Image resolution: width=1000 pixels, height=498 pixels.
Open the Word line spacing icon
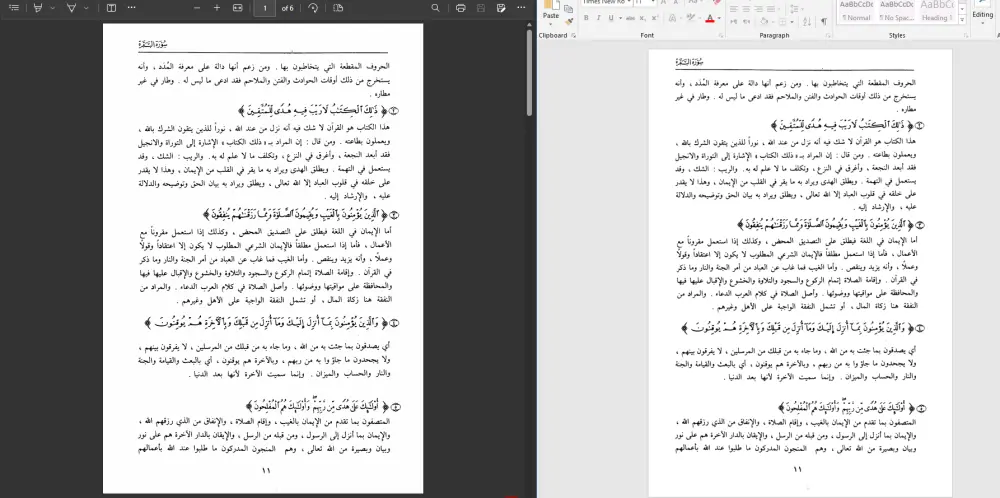[794, 8]
